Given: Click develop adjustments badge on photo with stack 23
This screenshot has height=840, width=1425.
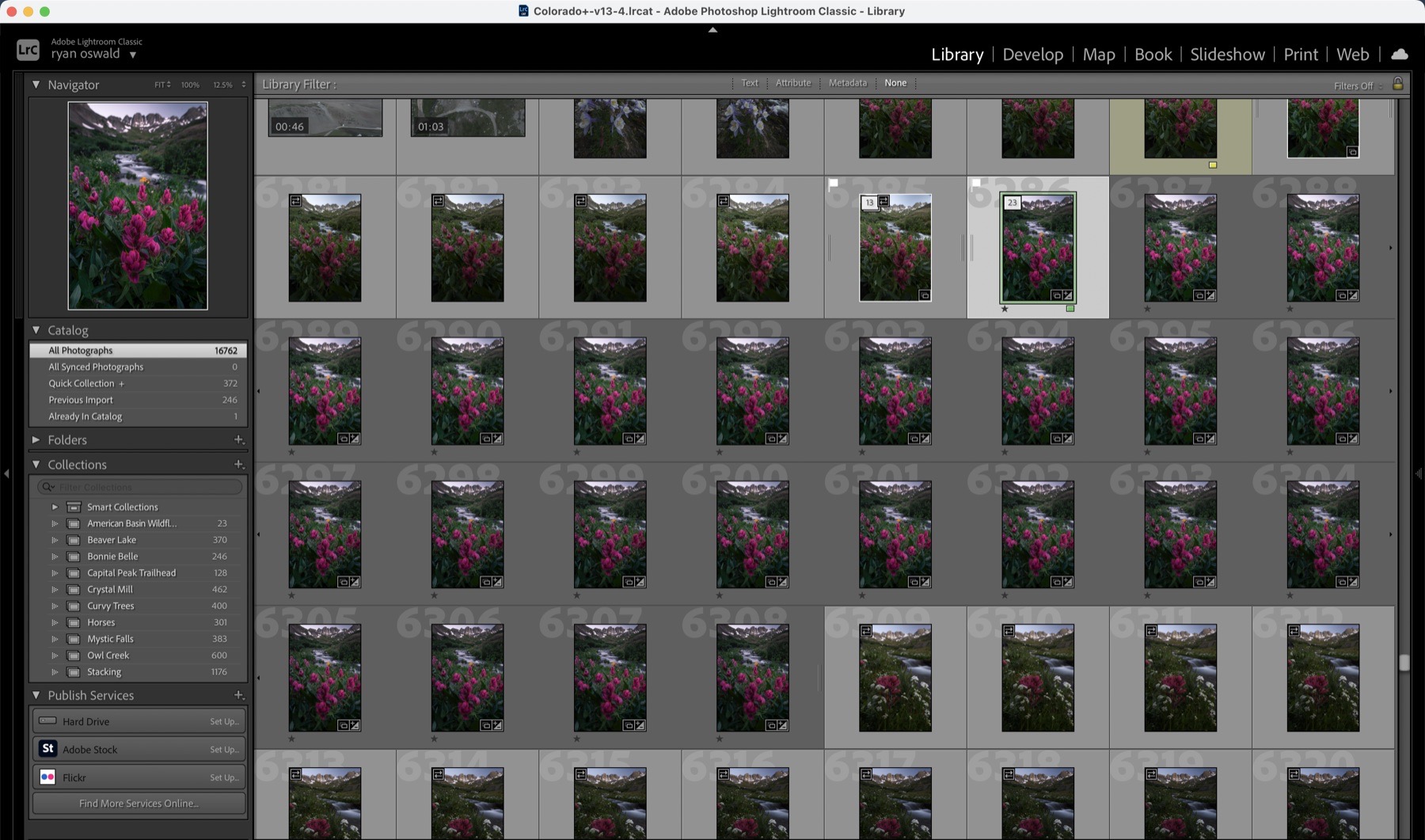Looking at the screenshot, I should (1068, 295).
